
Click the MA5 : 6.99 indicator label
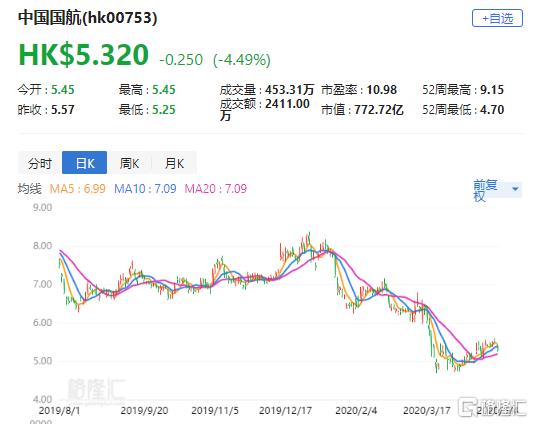tap(78, 188)
